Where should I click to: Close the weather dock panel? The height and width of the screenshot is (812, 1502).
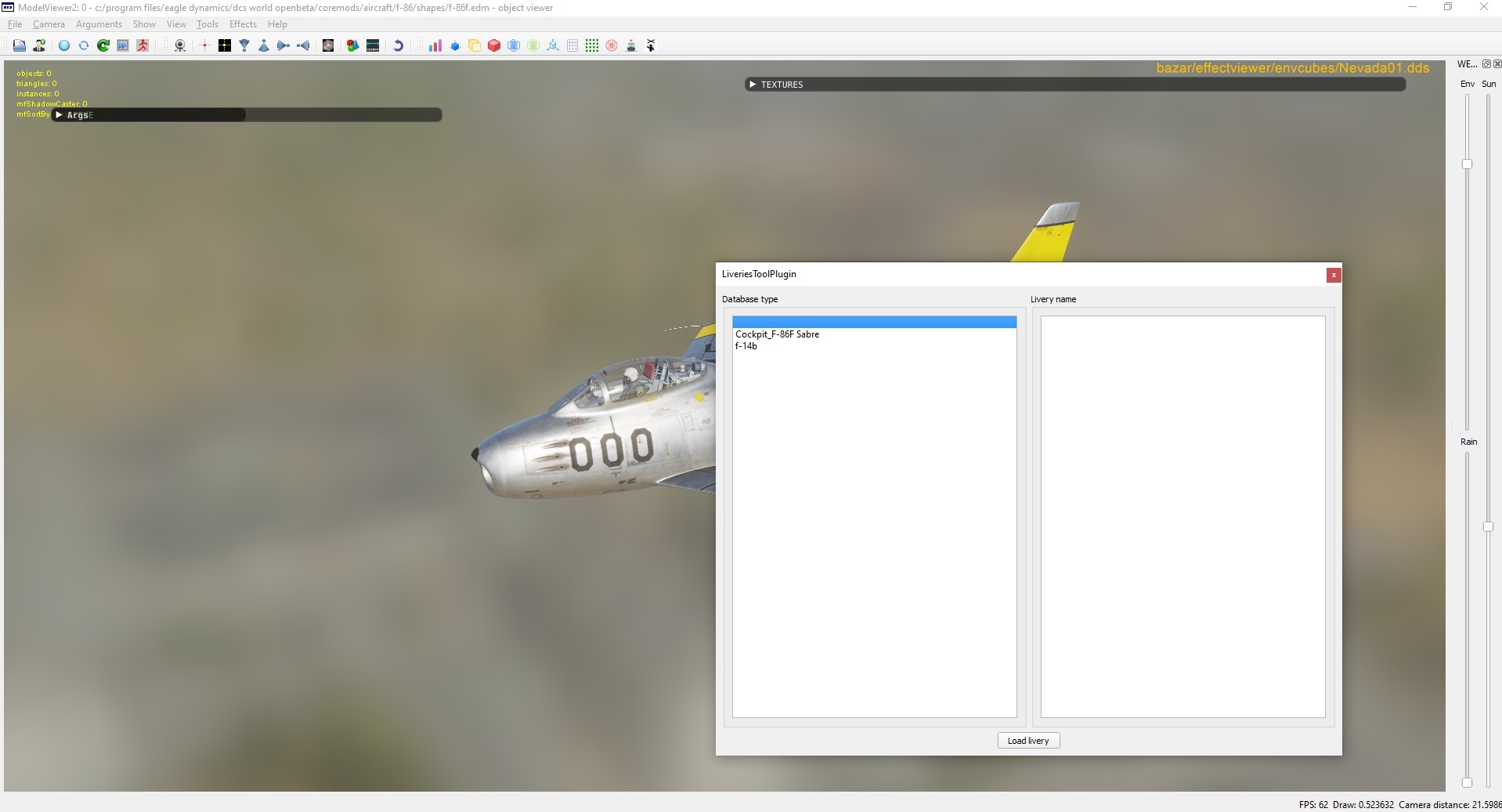point(1497,64)
